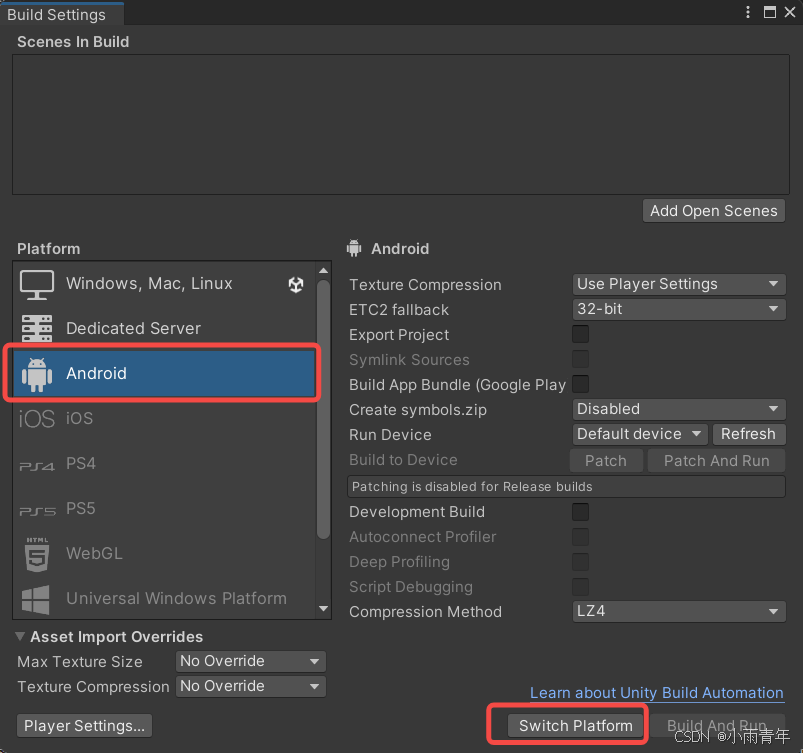Click the PS5 logo icon
This screenshot has height=753, width=803.
click(x=37, y=511)
